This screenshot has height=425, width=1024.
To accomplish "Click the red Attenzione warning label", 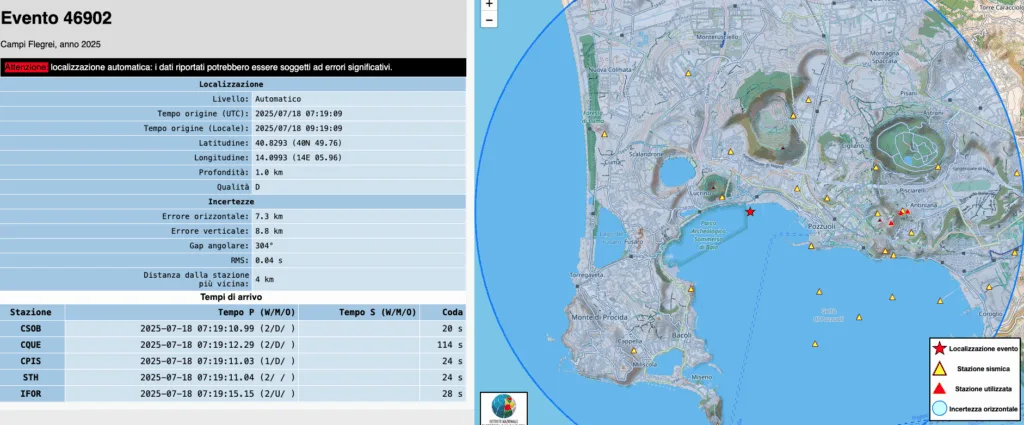I will pyautogui.click(x=24, y=67).
